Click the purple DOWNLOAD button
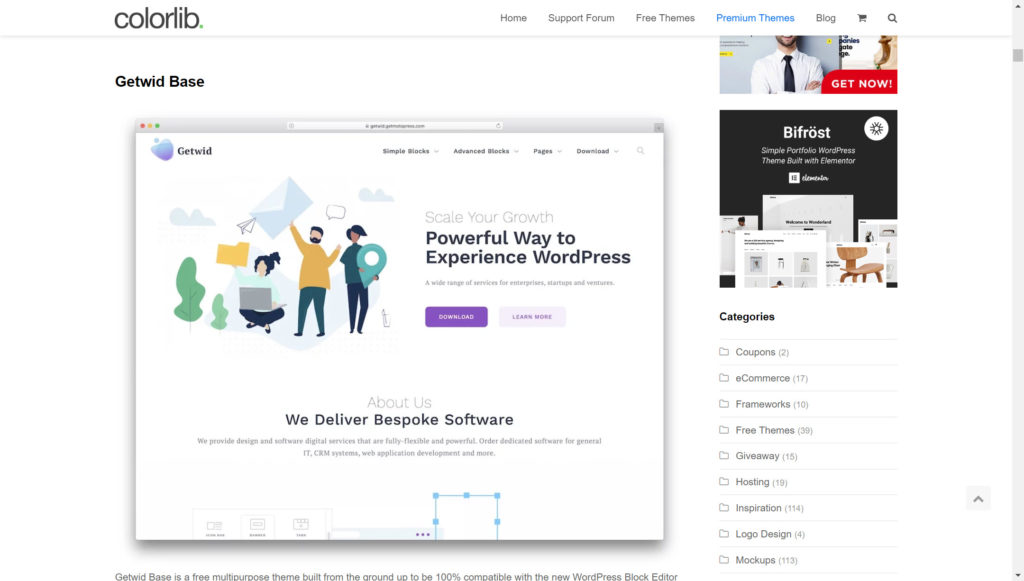Screen dimensions: 1024x581 tap(456, 317)
